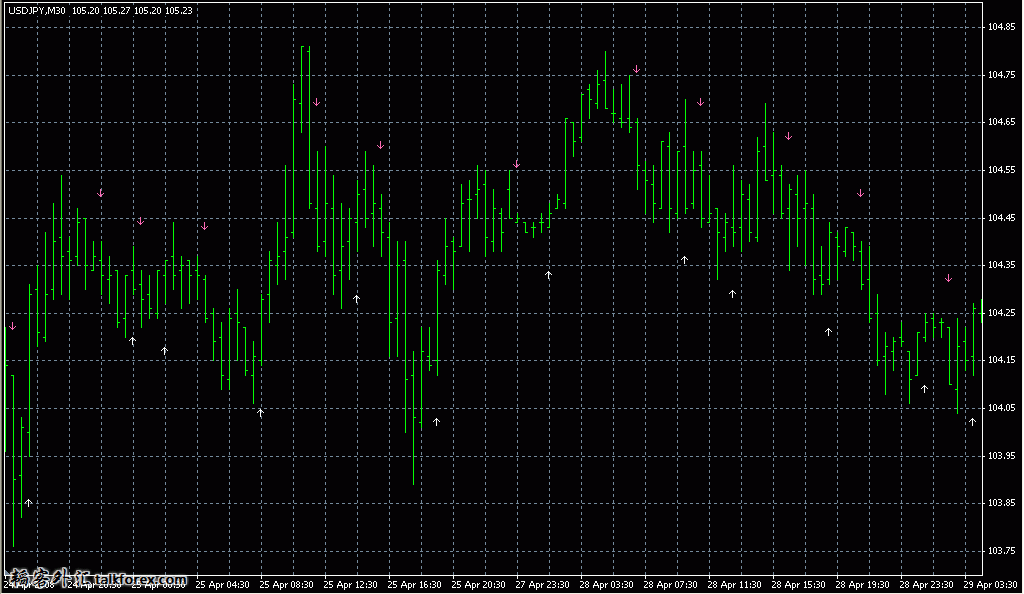
Task: Click the 29 Apr 03:30 time label
Action: [990, 585]
